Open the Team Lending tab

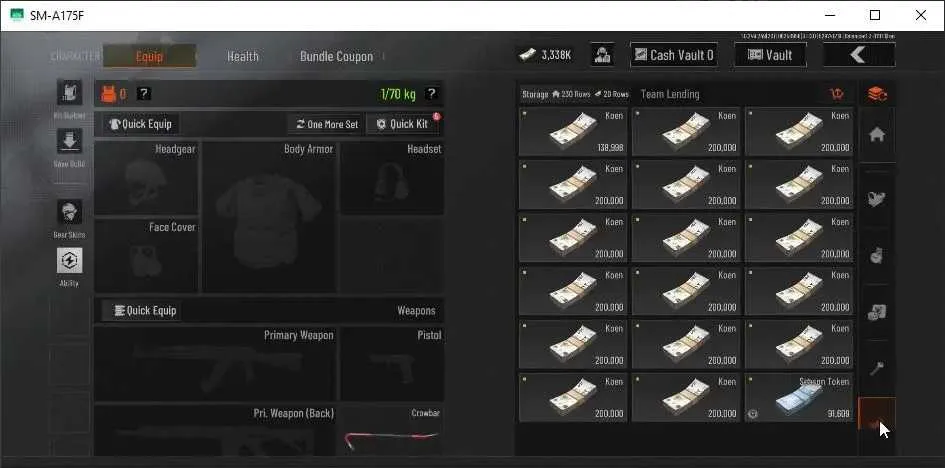(x=670, y=94)
